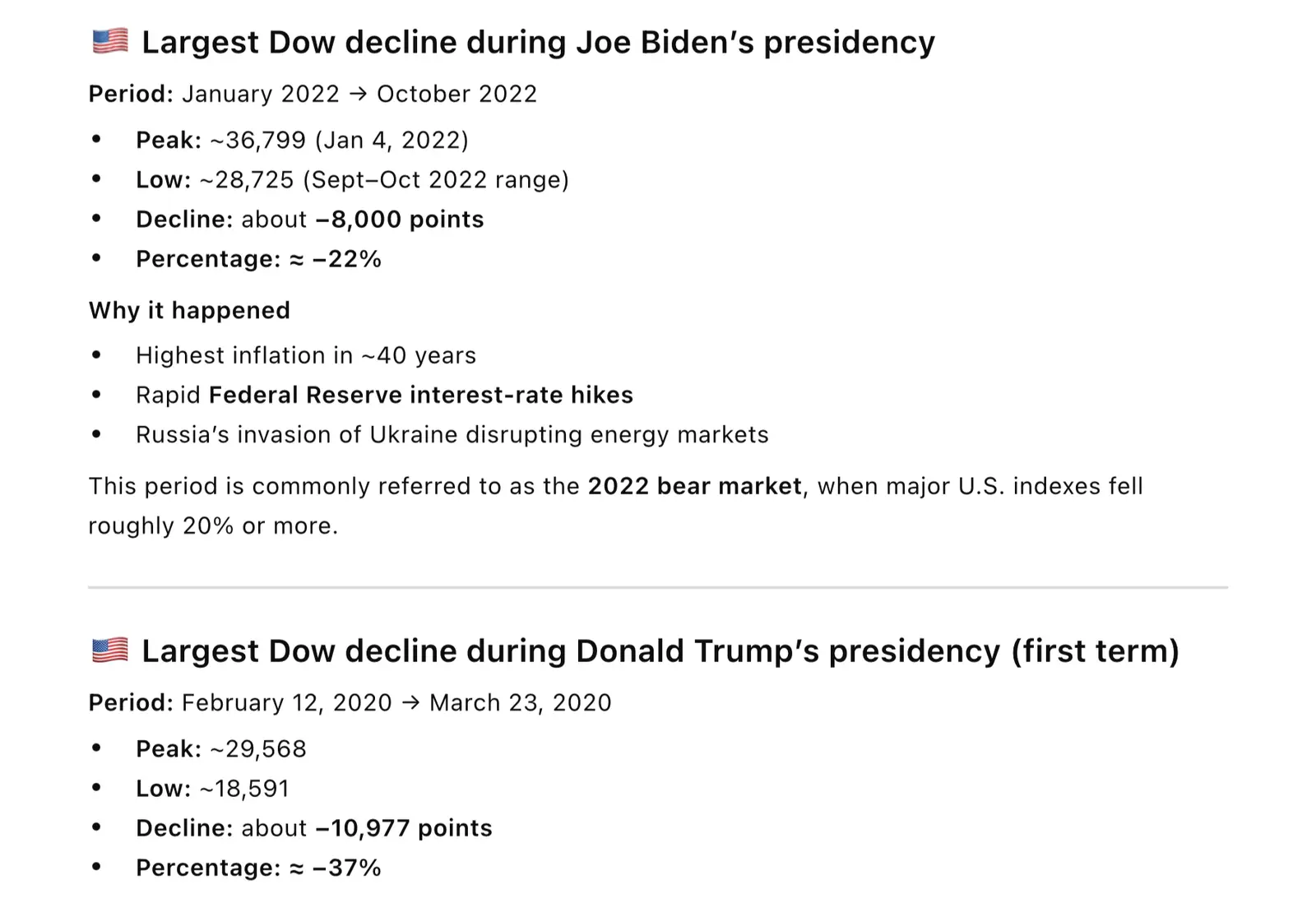Screen dimensions: 1316x903
Task: Click the bold text −10,977 points
Action: coord(404,828)
